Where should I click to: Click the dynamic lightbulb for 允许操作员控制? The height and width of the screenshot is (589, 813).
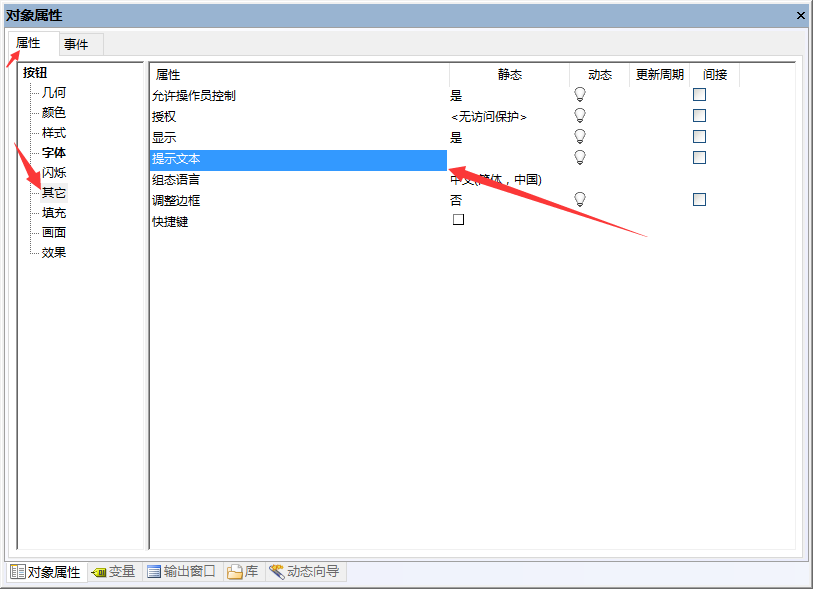579,95
